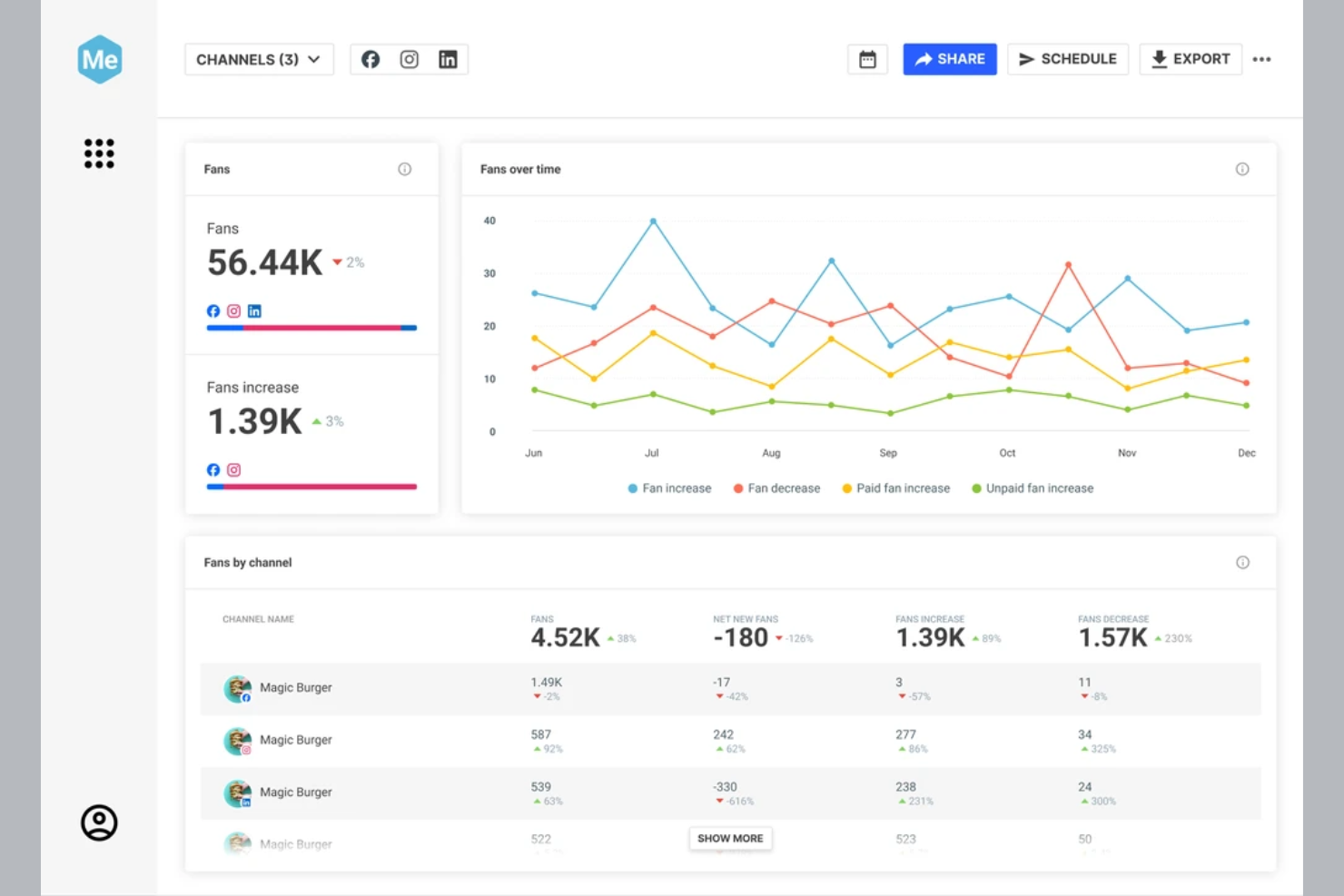Image resolution: width=1344 pixels, height=896 pixels.
Task: Open the calendar date picker
Action: point(867,59)
